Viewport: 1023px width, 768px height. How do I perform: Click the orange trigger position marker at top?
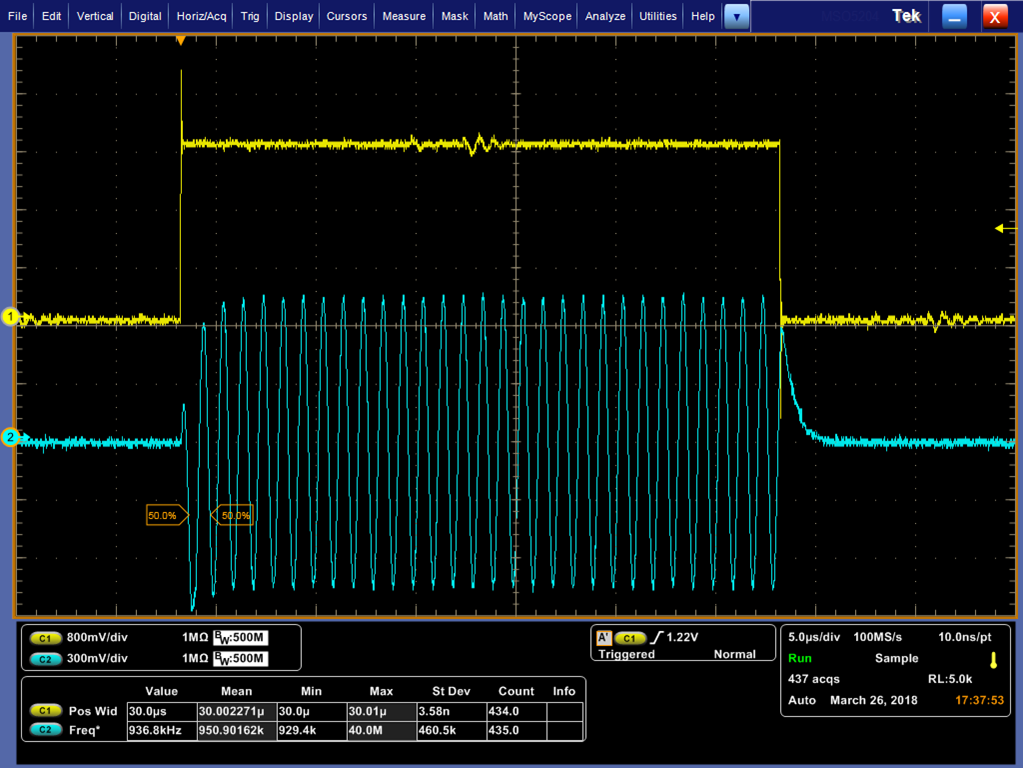coord(181,40)
